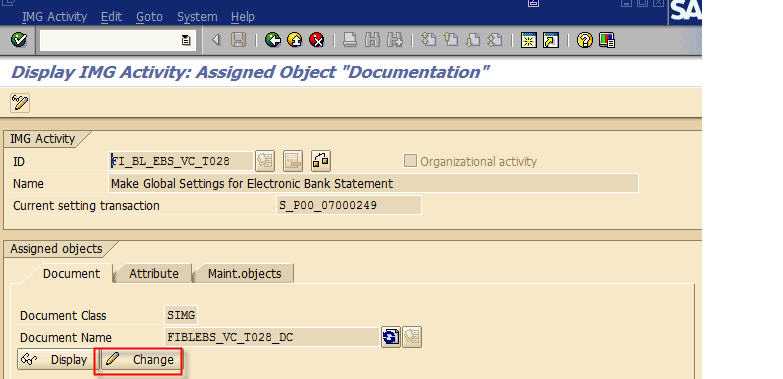Go back with the green Back arrow
783x379 pixels.
tap(273, 40)
